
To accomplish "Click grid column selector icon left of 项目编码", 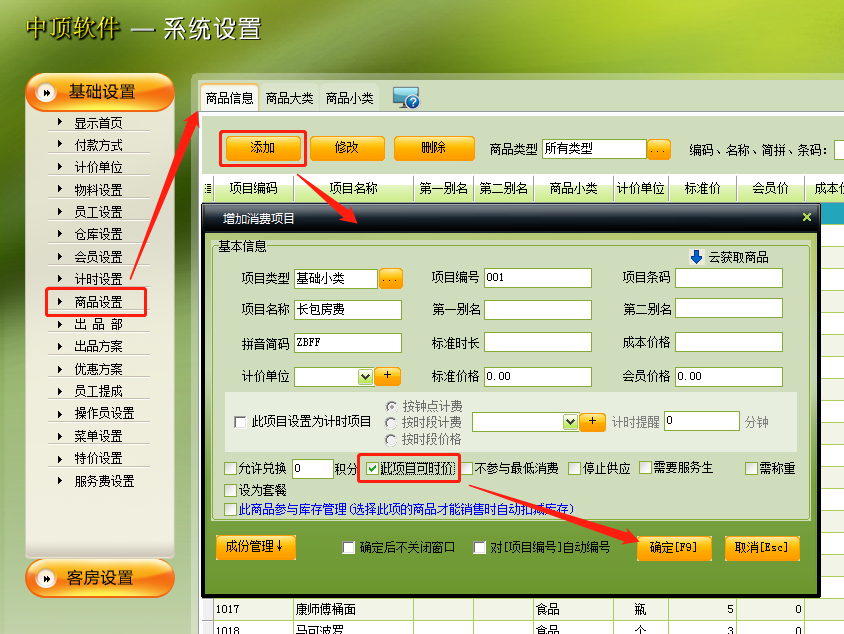I will click(207, 188).
